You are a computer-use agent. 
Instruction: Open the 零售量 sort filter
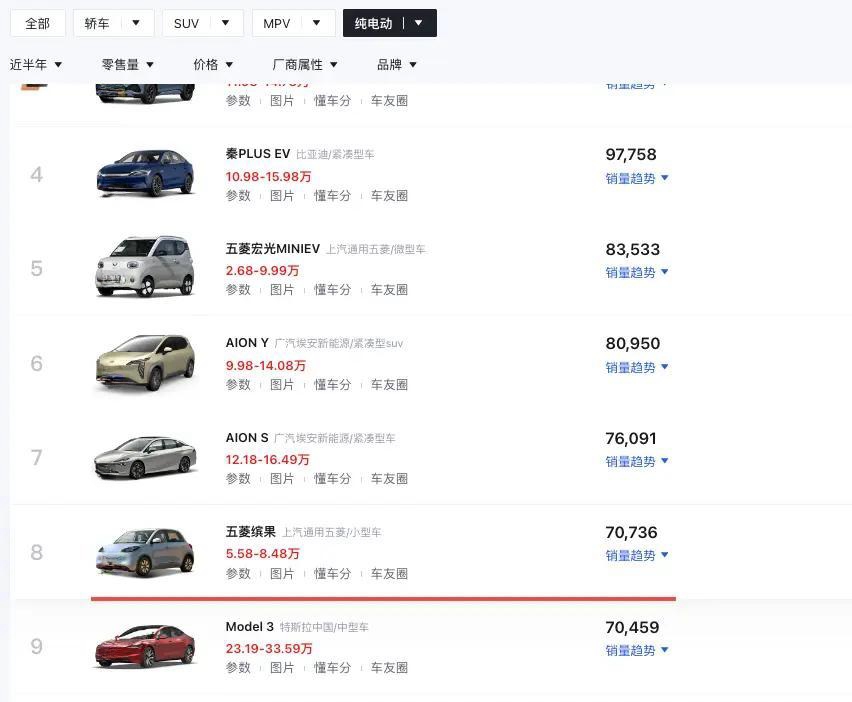[128, 65]
